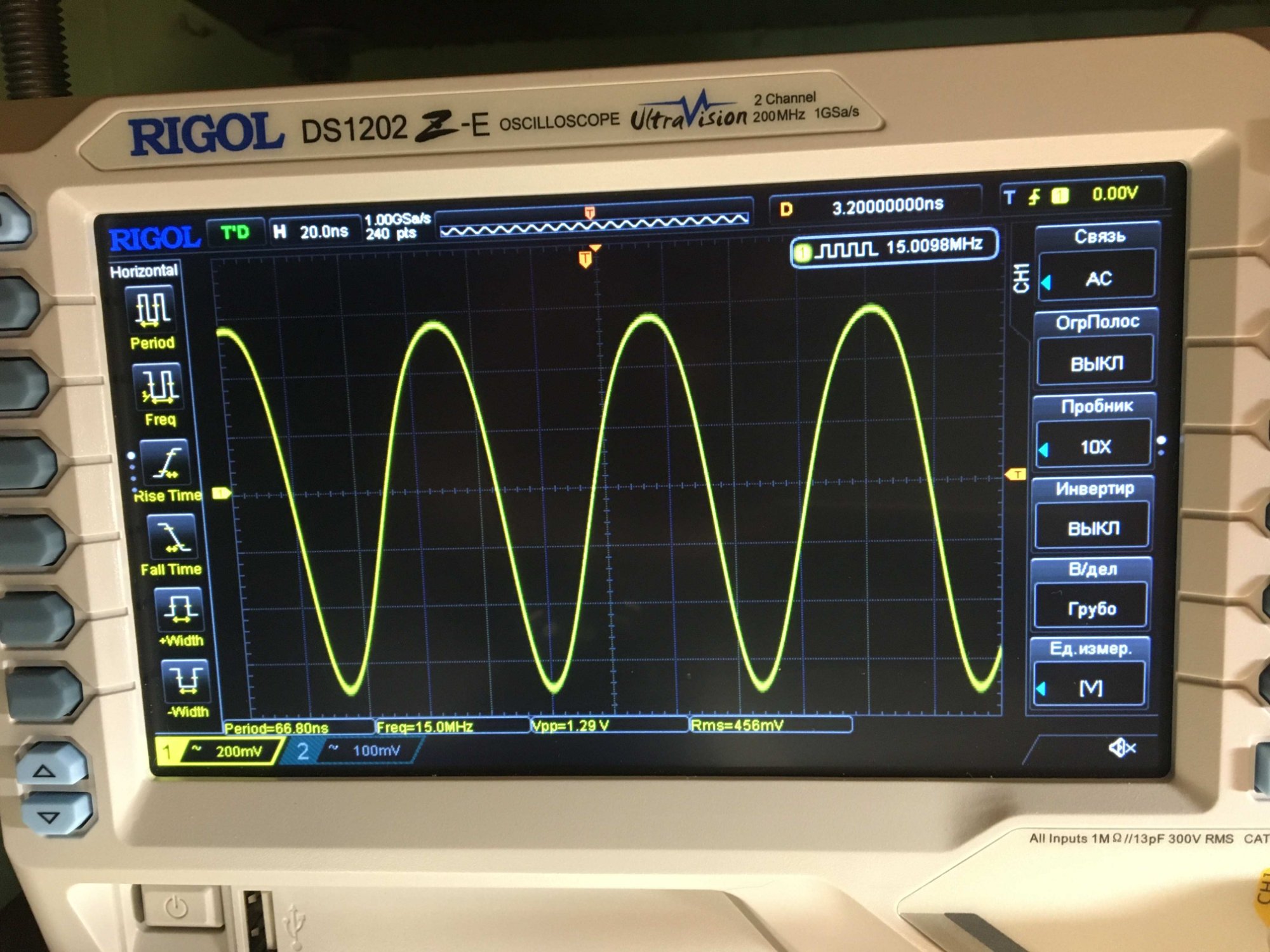Toggle the Инвертир ВЫКЛ invert setting
Viewport: 1270px width, 952px height.
(x=1093, y=527)
